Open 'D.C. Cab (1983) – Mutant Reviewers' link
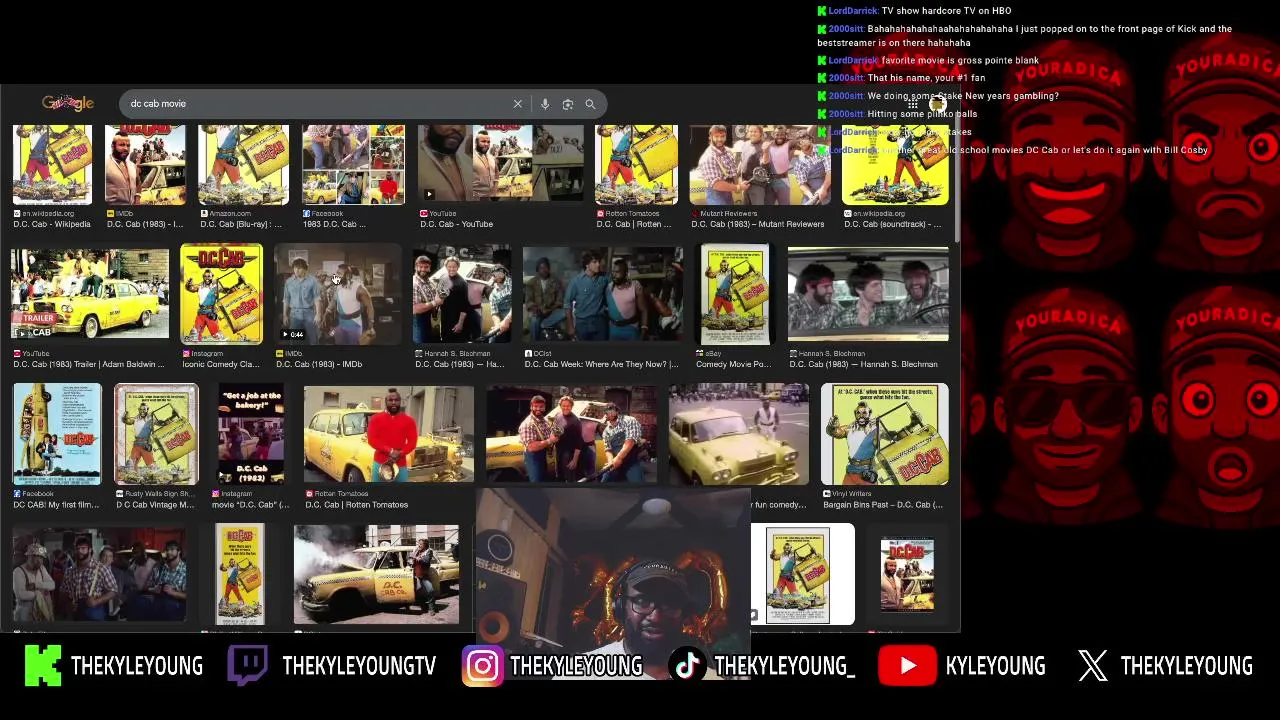 (757, 224)
